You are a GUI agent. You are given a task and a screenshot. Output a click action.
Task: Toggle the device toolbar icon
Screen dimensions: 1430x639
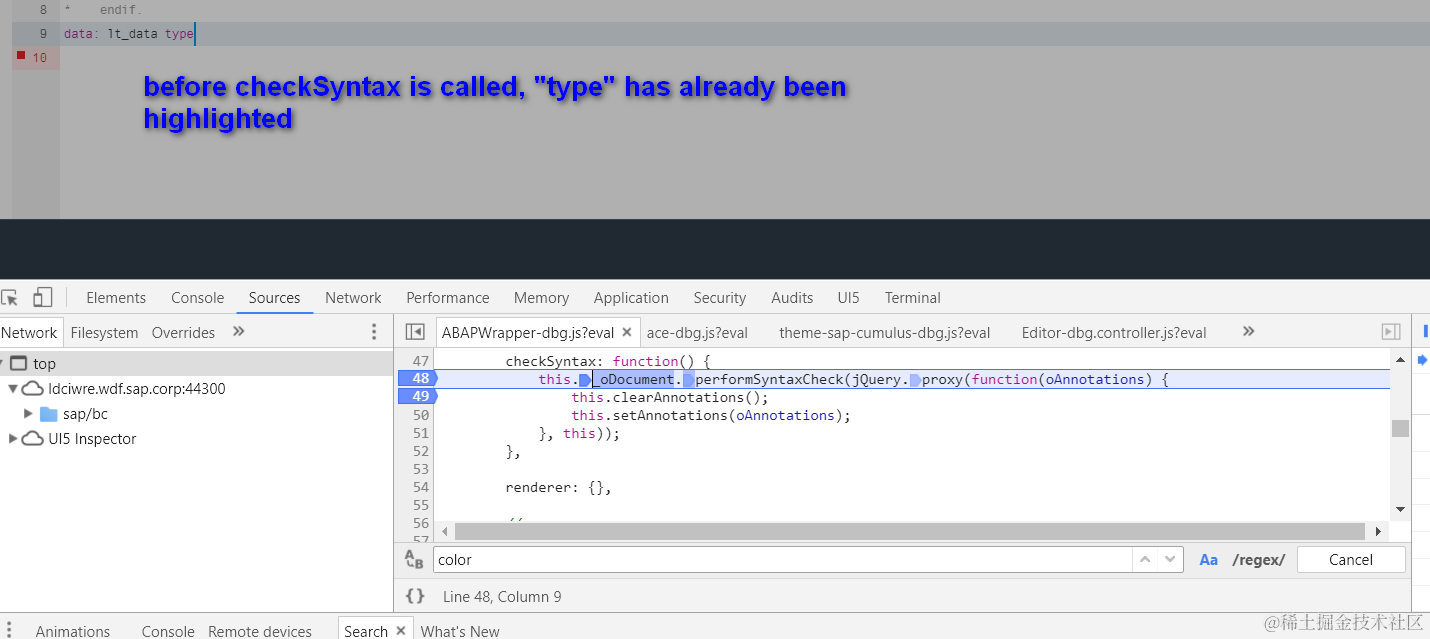(x=42, y=297)
